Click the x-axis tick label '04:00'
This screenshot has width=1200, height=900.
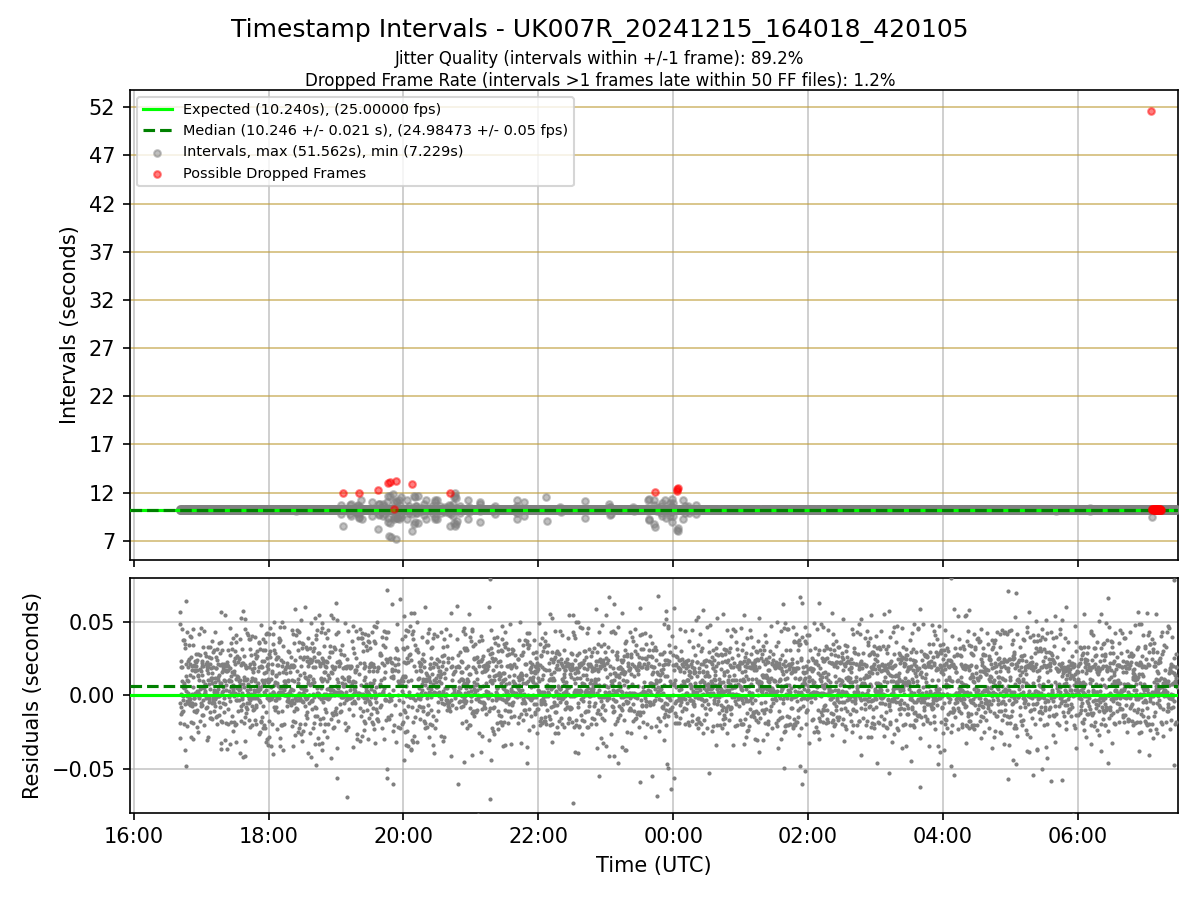coord(943,835)
